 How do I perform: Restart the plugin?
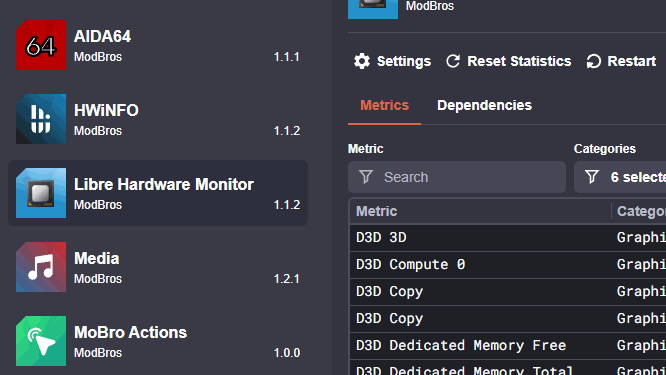[621, 61]
